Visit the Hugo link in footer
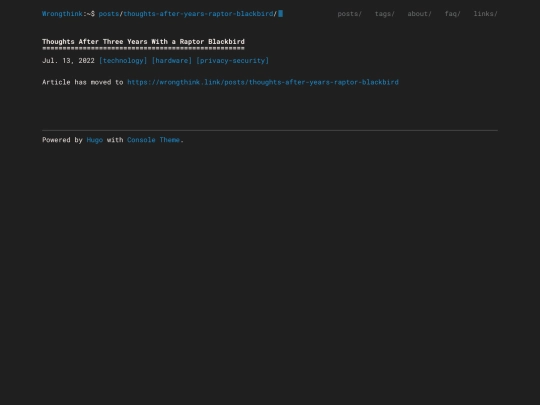The width and height of the screenshot is (540, 405). [95, 140]
